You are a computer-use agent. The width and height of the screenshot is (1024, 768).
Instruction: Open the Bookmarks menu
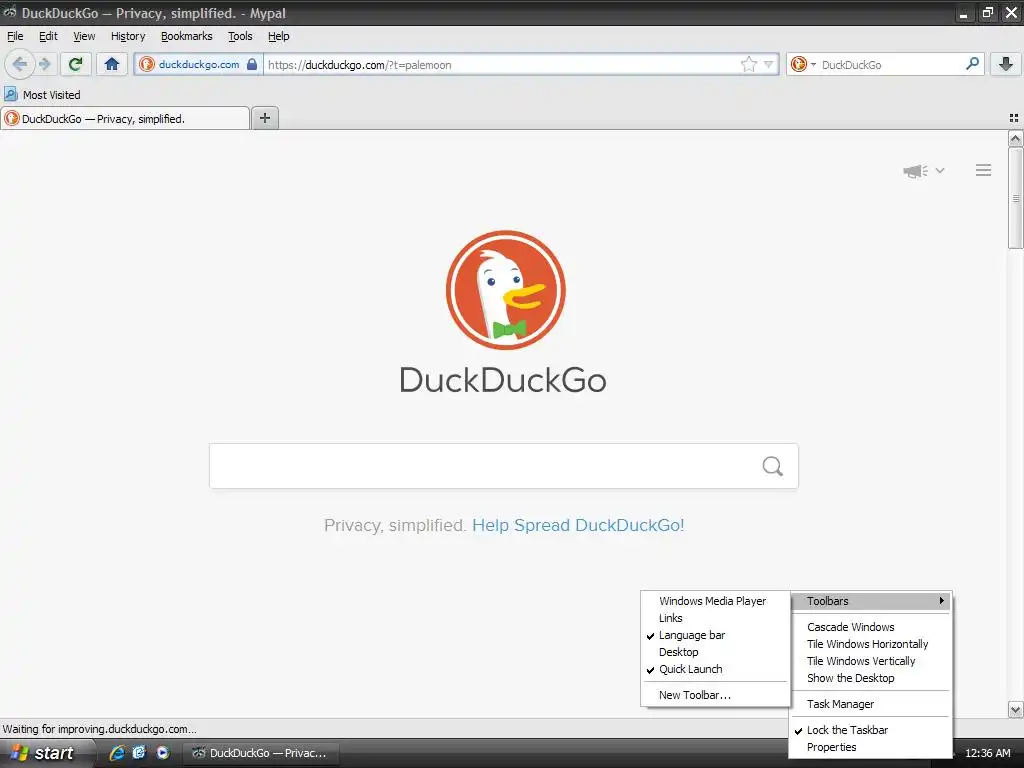click(187, 36)
